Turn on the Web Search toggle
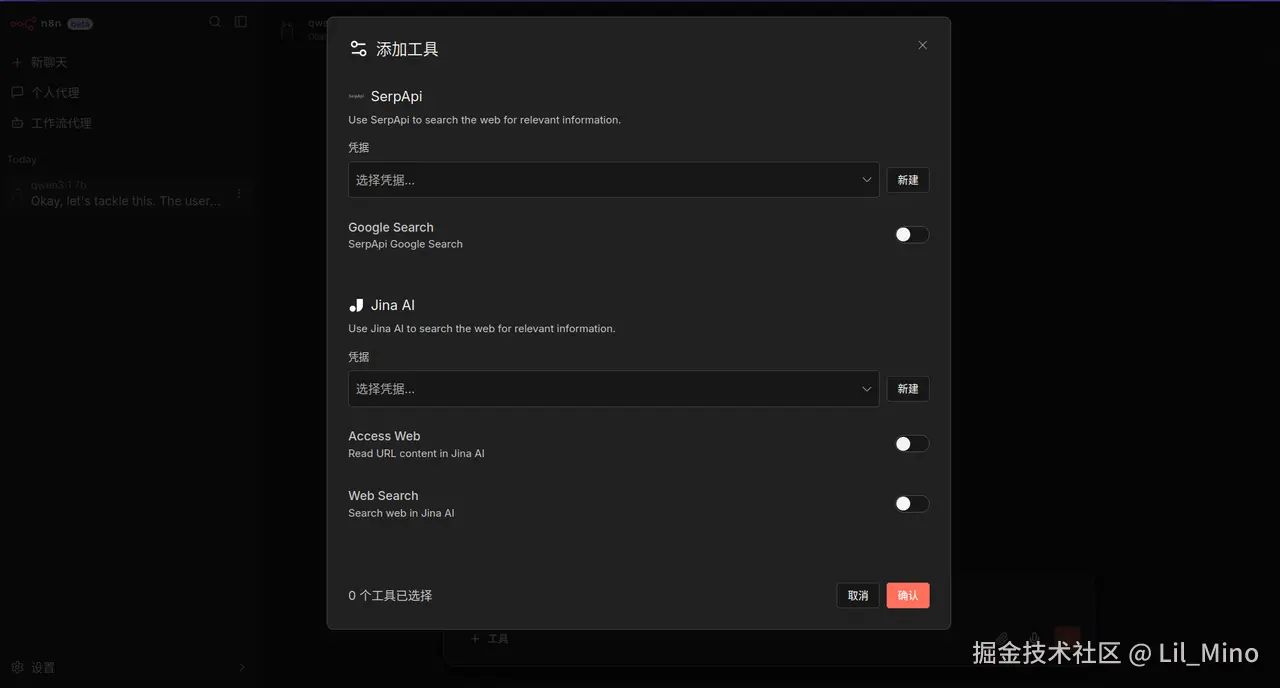 911,504
